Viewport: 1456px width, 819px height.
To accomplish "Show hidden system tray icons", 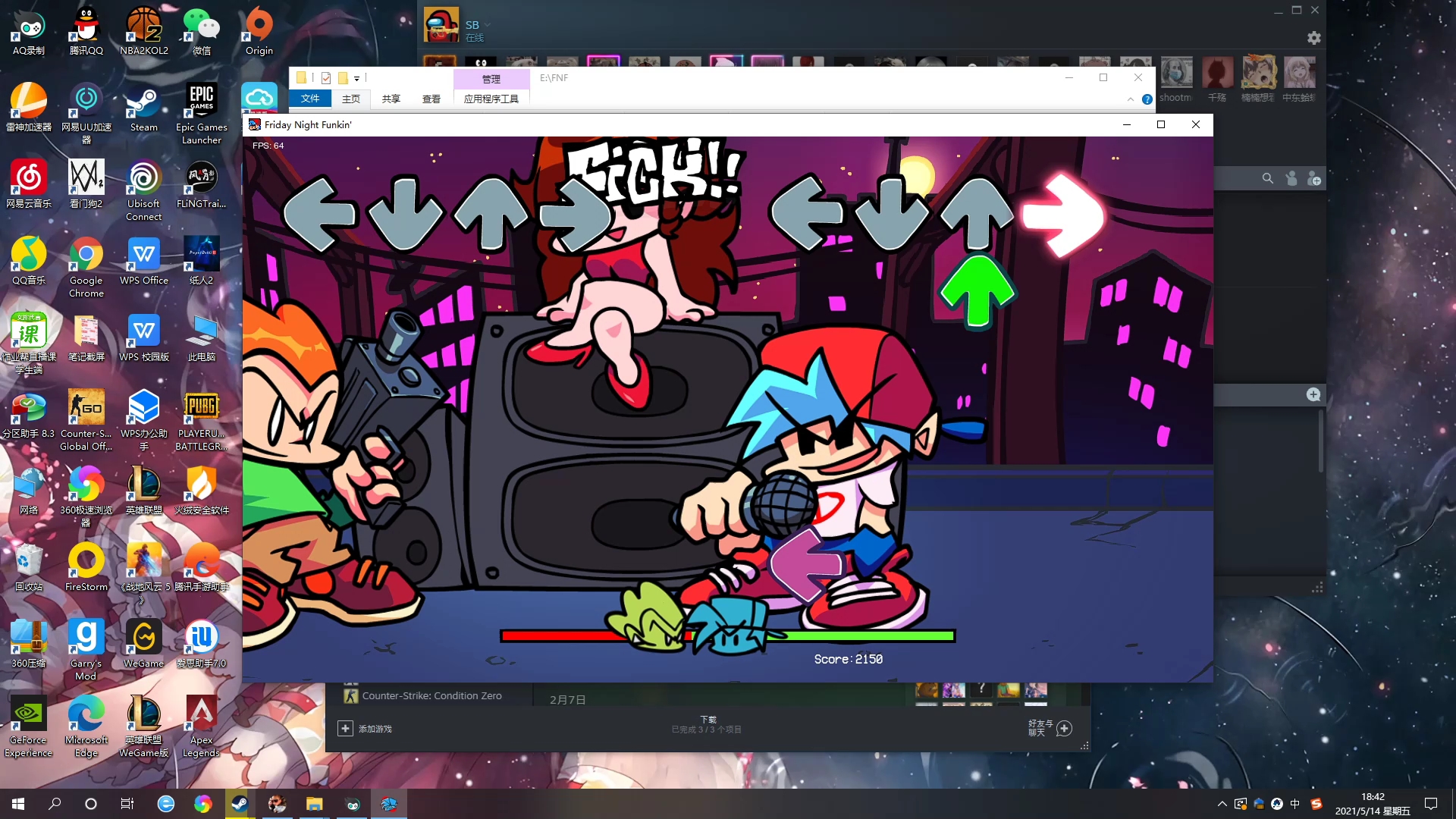I will point(1222,804).
